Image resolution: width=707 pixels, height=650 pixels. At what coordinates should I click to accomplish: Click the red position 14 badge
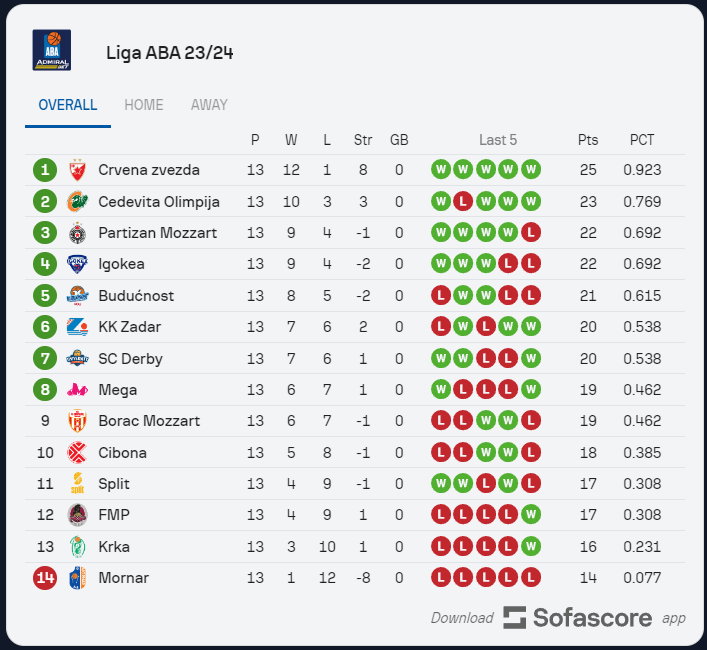pyautogui.click(x=45, y=578)
